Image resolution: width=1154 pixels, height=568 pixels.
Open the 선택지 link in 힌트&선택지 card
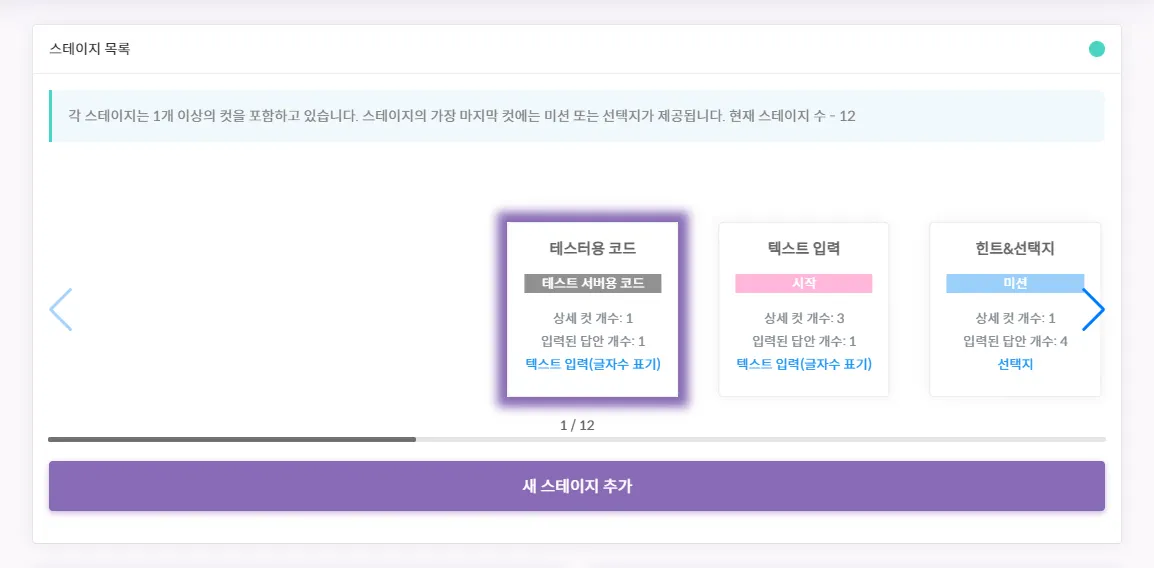point(1014,364)
